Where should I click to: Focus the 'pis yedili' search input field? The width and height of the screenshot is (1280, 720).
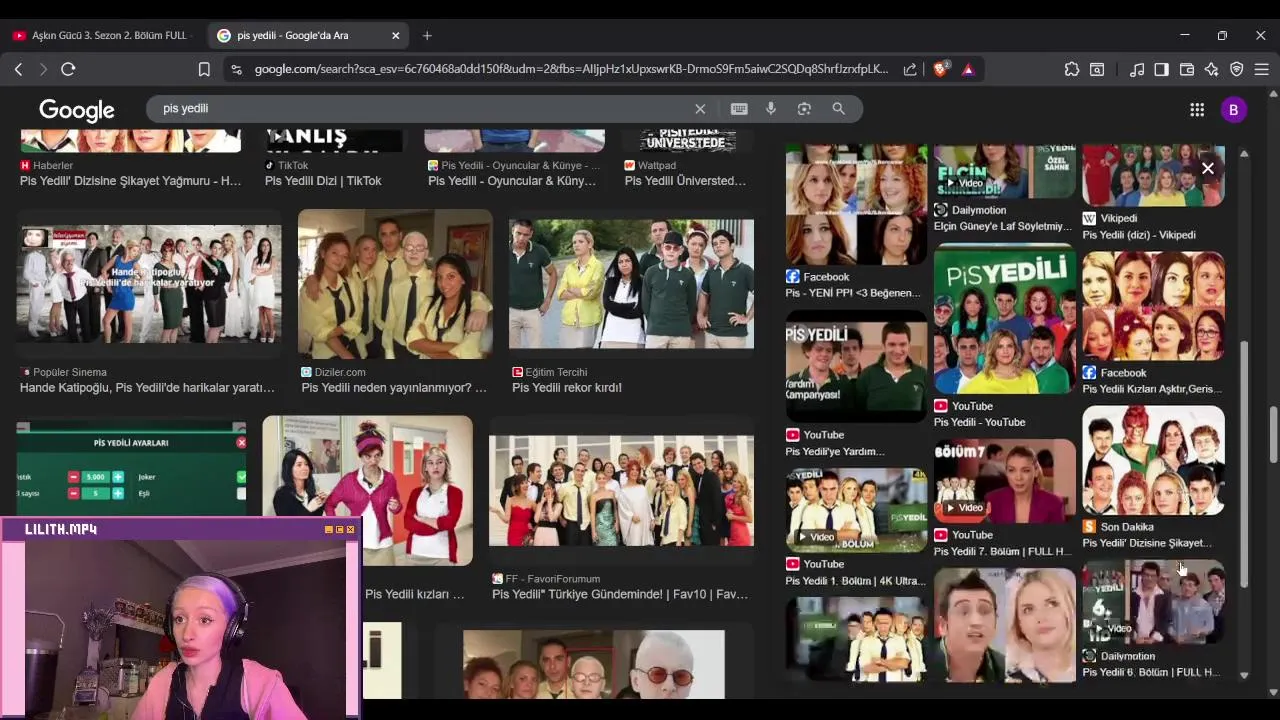tap(420, 108)
